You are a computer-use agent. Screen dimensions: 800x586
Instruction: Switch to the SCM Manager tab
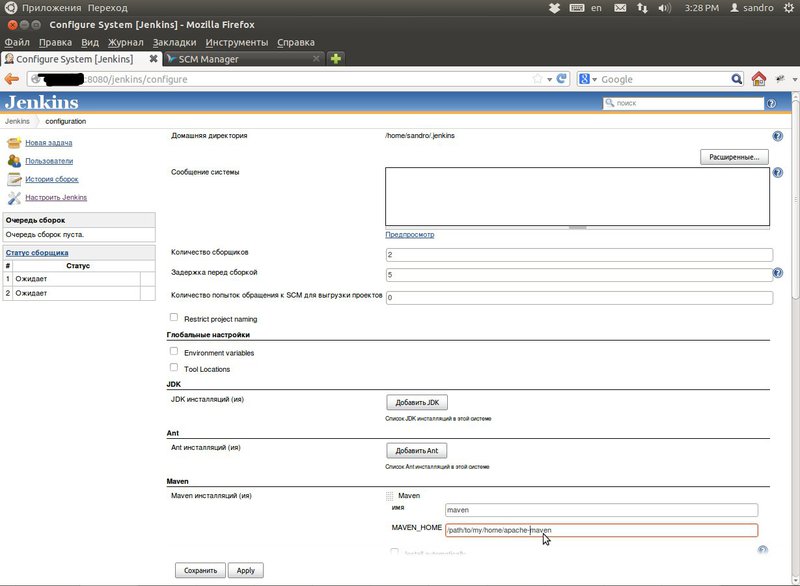244,59
